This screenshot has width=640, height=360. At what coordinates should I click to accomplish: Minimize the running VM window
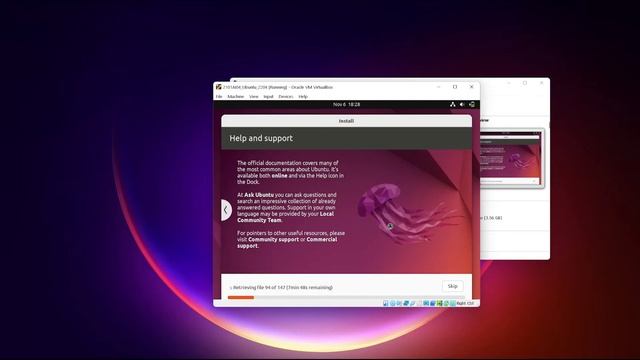pos(438,87)
